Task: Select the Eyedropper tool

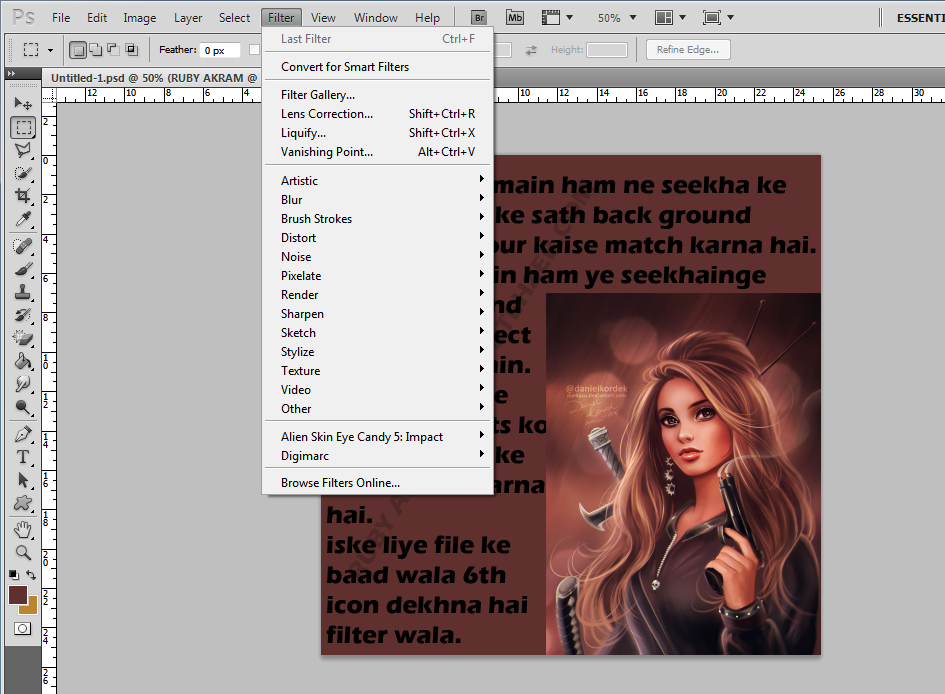Action: (23, 219)
